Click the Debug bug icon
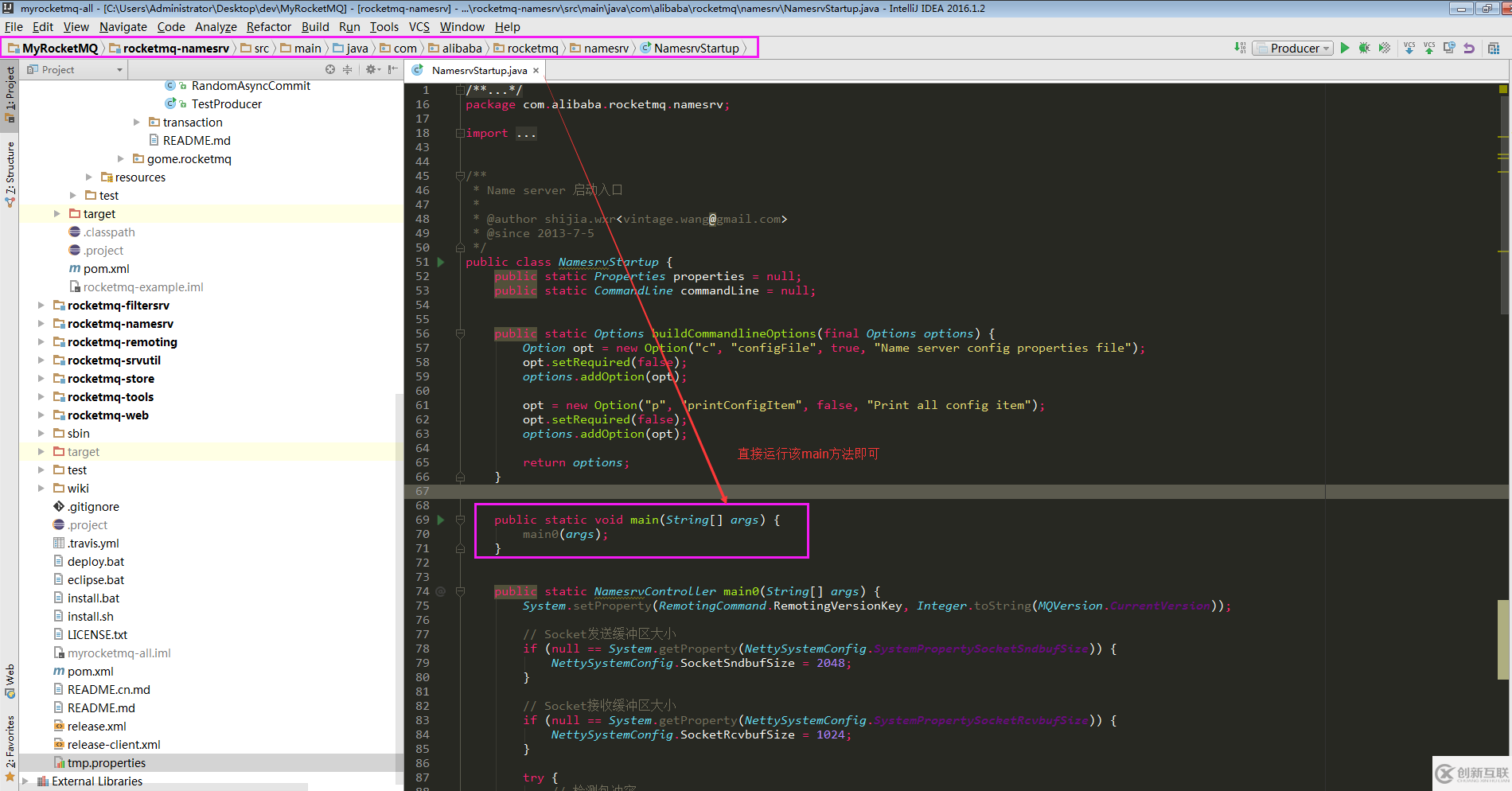The height and width of the screenshot is (791, 1512). [1364, 48]
